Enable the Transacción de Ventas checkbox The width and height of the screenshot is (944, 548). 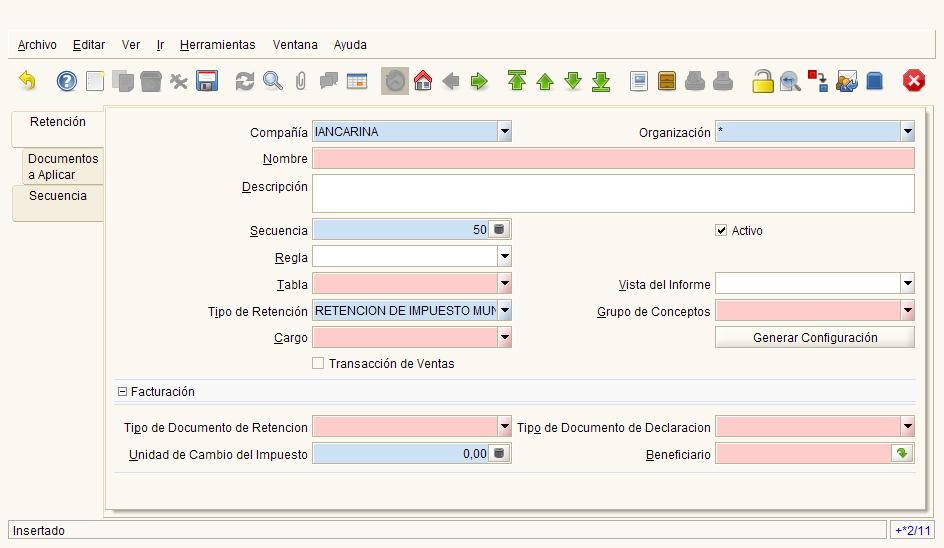[x=318, y=363]
